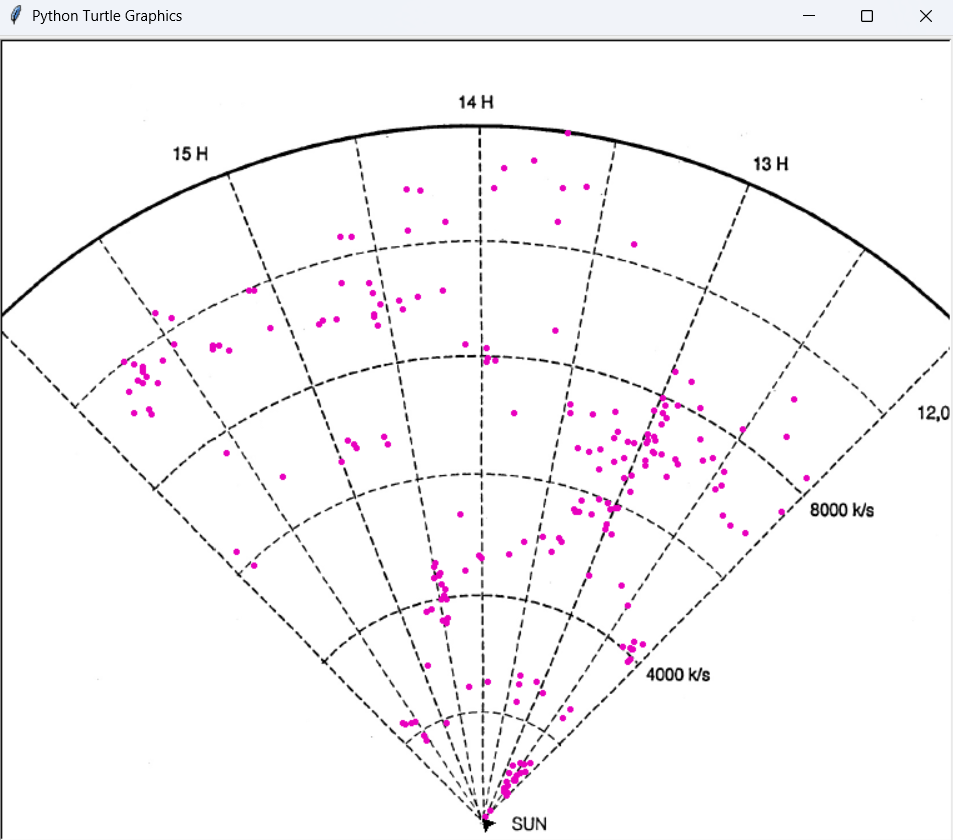This screenshot has height=840, width=953.
Task: Click where the 13 H line meets outer arc
Action: click(x=749, y=184)
